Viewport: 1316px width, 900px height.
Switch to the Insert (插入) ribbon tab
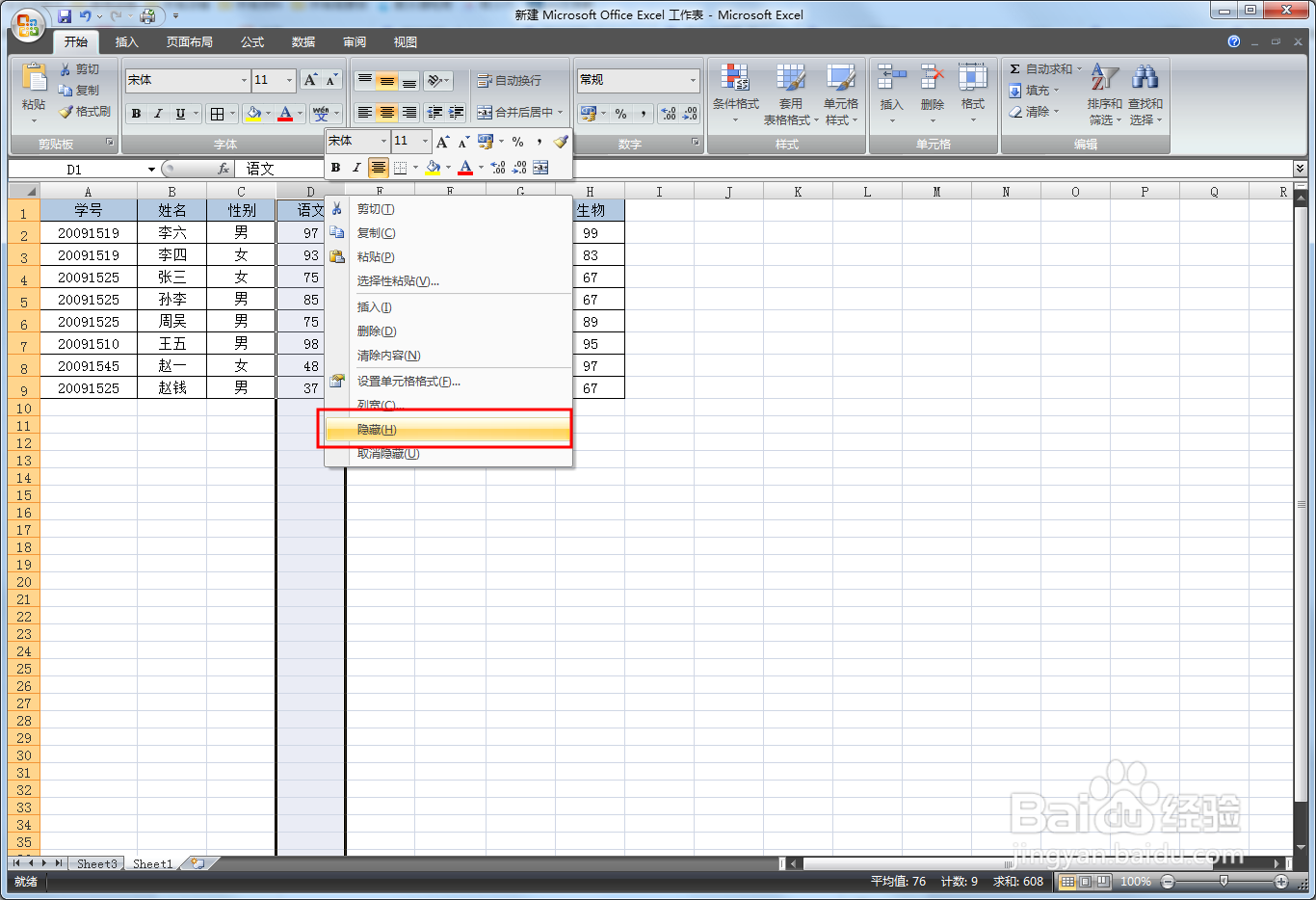pyautogui.click(x=127, y=42)
